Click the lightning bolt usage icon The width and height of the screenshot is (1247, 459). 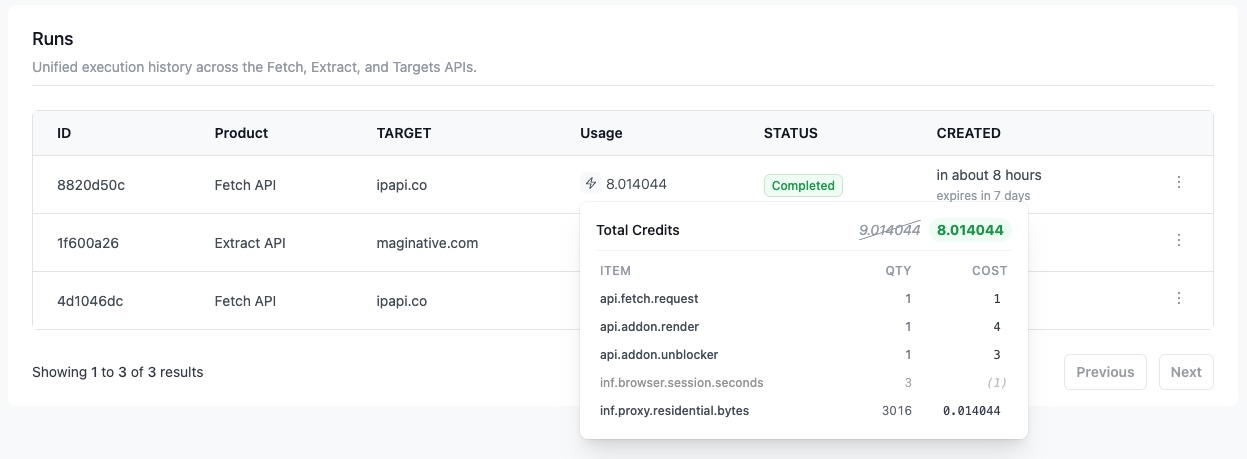590,184
